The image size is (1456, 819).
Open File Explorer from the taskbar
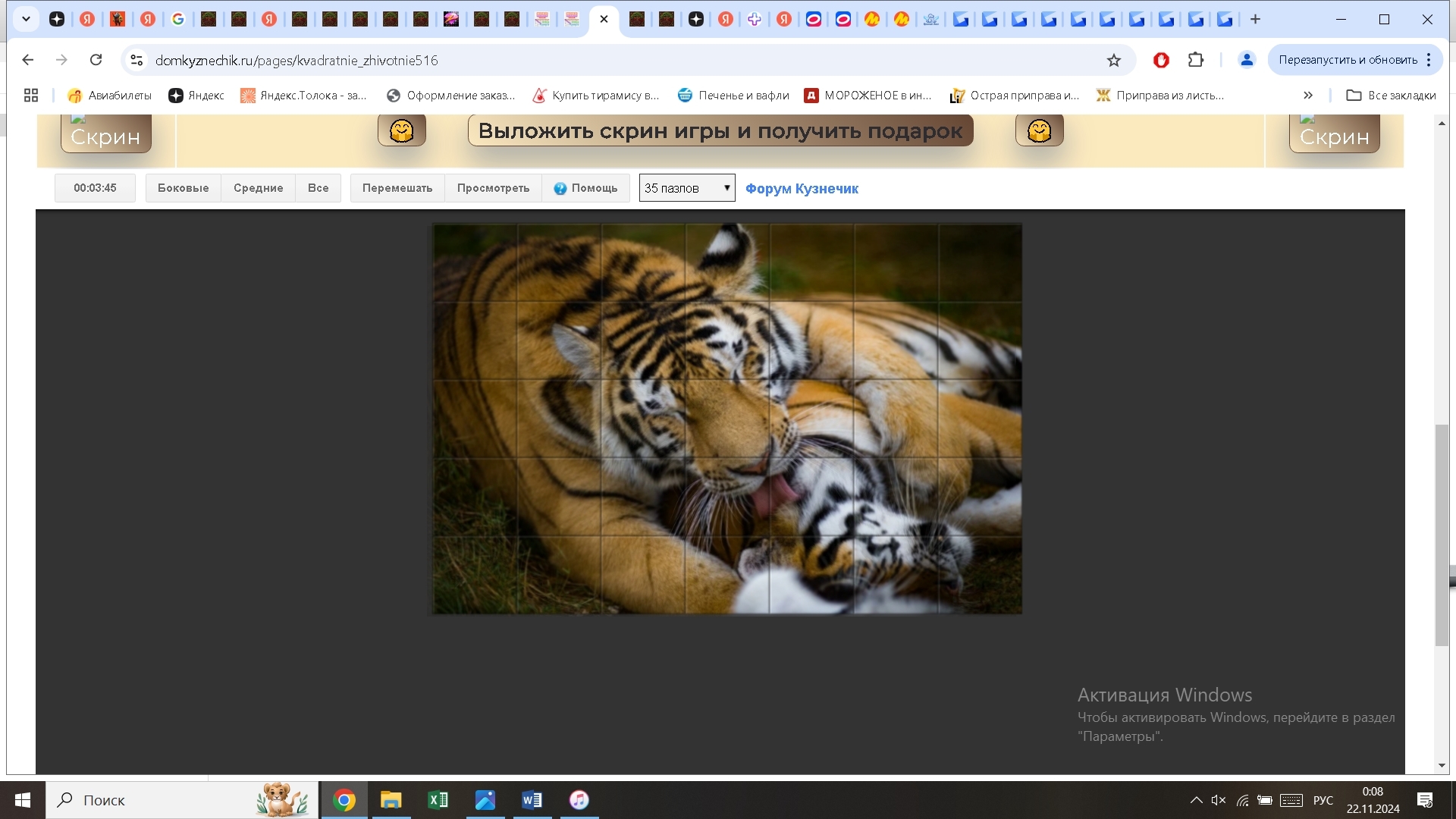pos(391,800)
